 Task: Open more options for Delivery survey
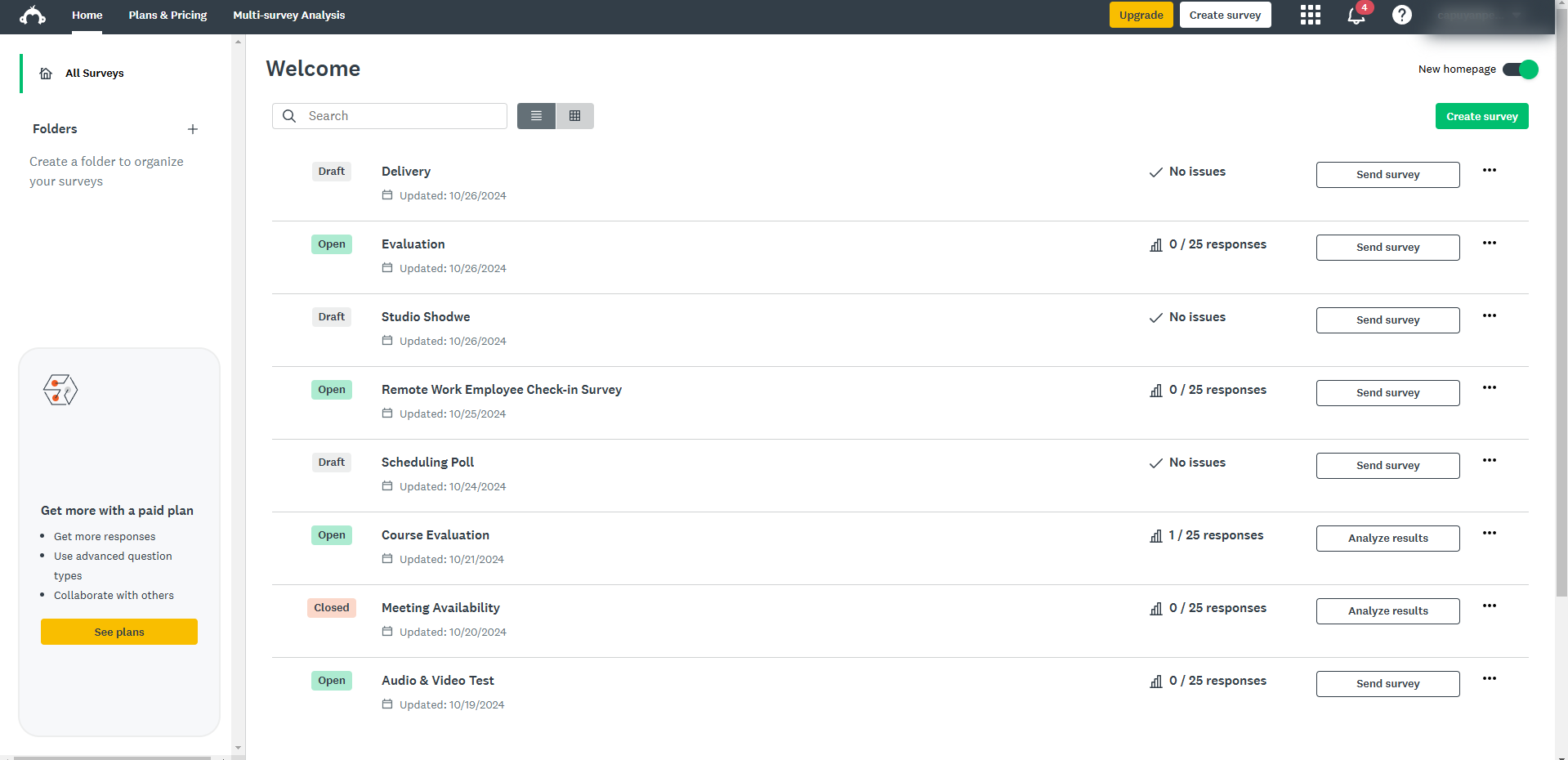point(1489,171)
